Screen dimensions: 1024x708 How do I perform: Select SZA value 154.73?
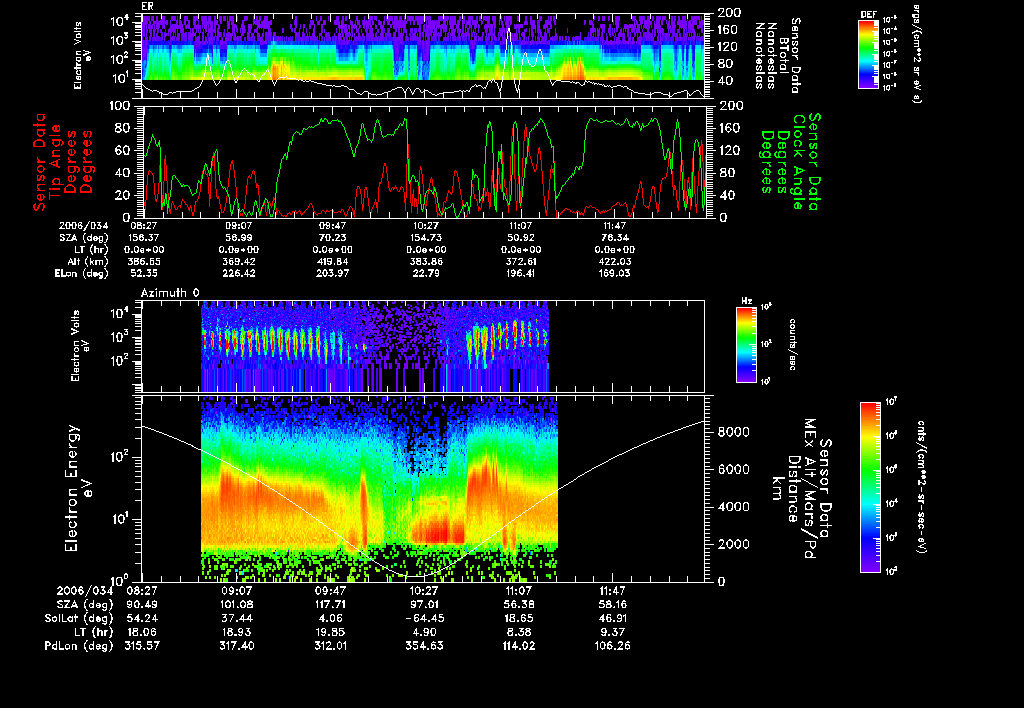tap(427, 238)
